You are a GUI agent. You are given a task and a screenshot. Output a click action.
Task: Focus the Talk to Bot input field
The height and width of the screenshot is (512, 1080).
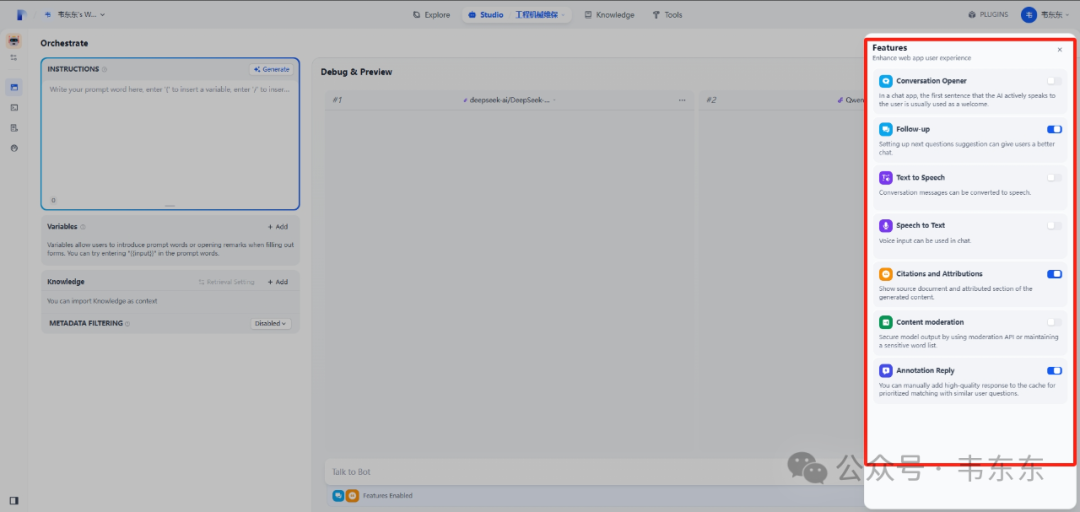tap(551, 472)
